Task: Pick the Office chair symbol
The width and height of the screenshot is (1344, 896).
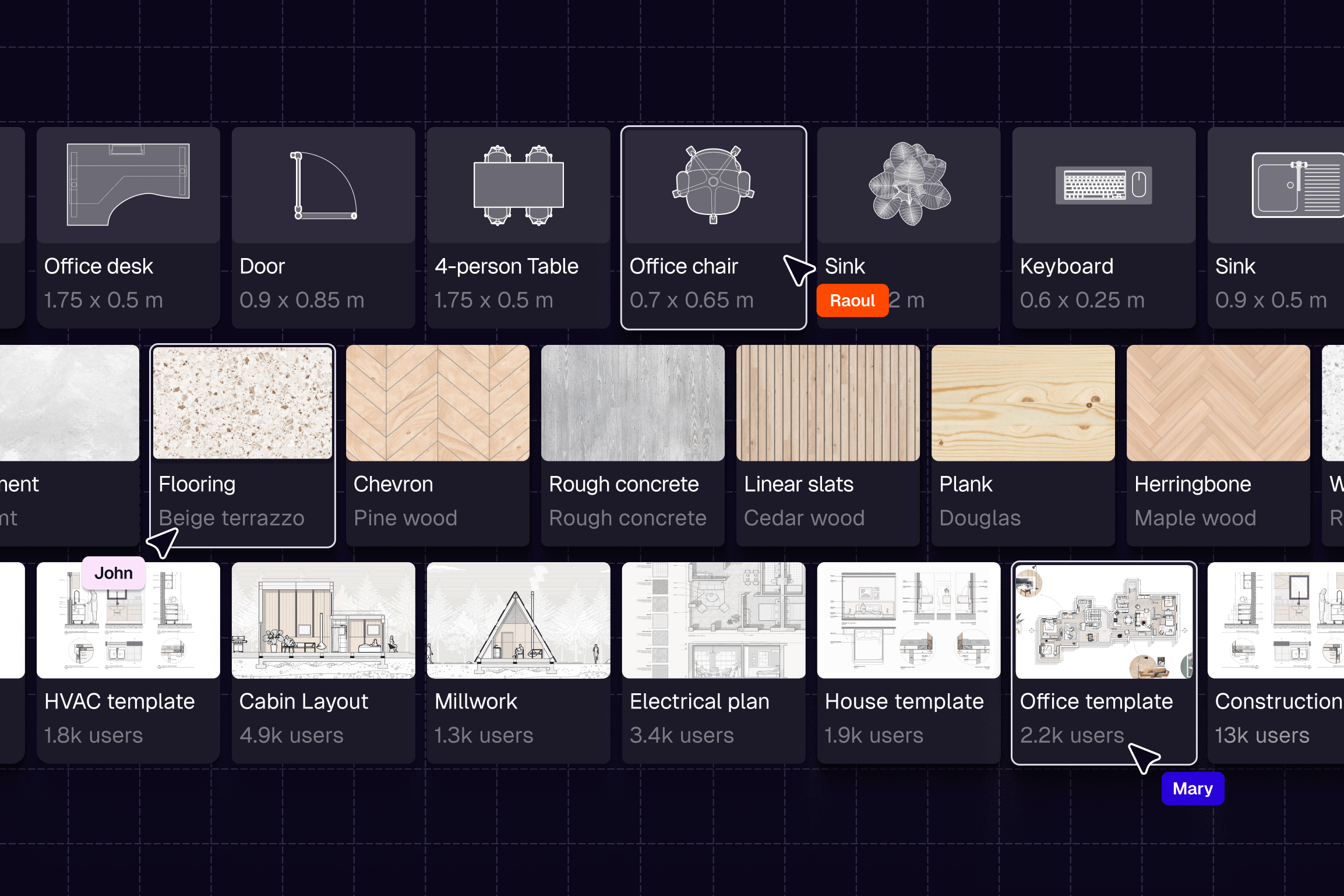Action: (x=713, y=184)
